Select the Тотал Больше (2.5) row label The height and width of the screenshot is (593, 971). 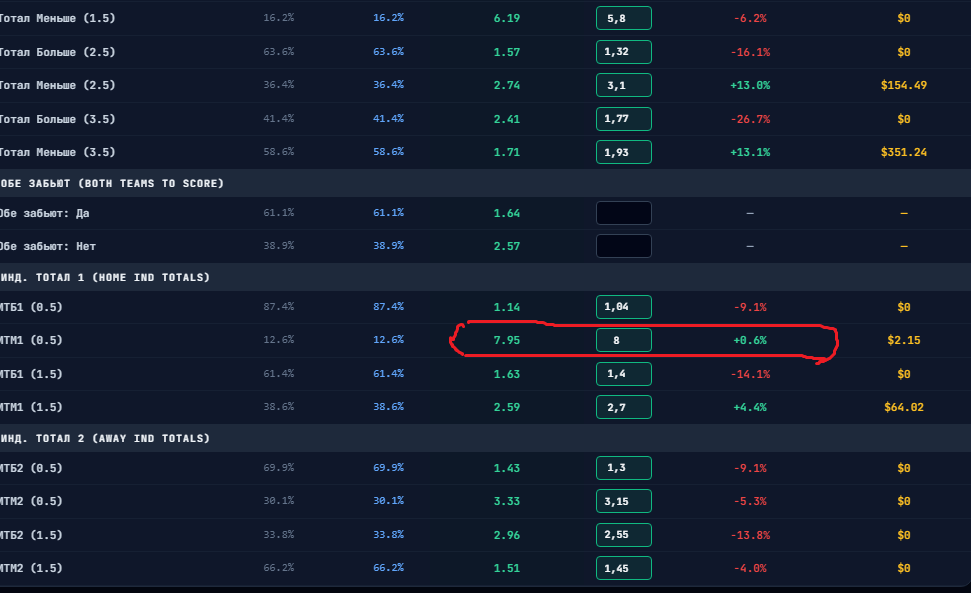click(57, 52)
